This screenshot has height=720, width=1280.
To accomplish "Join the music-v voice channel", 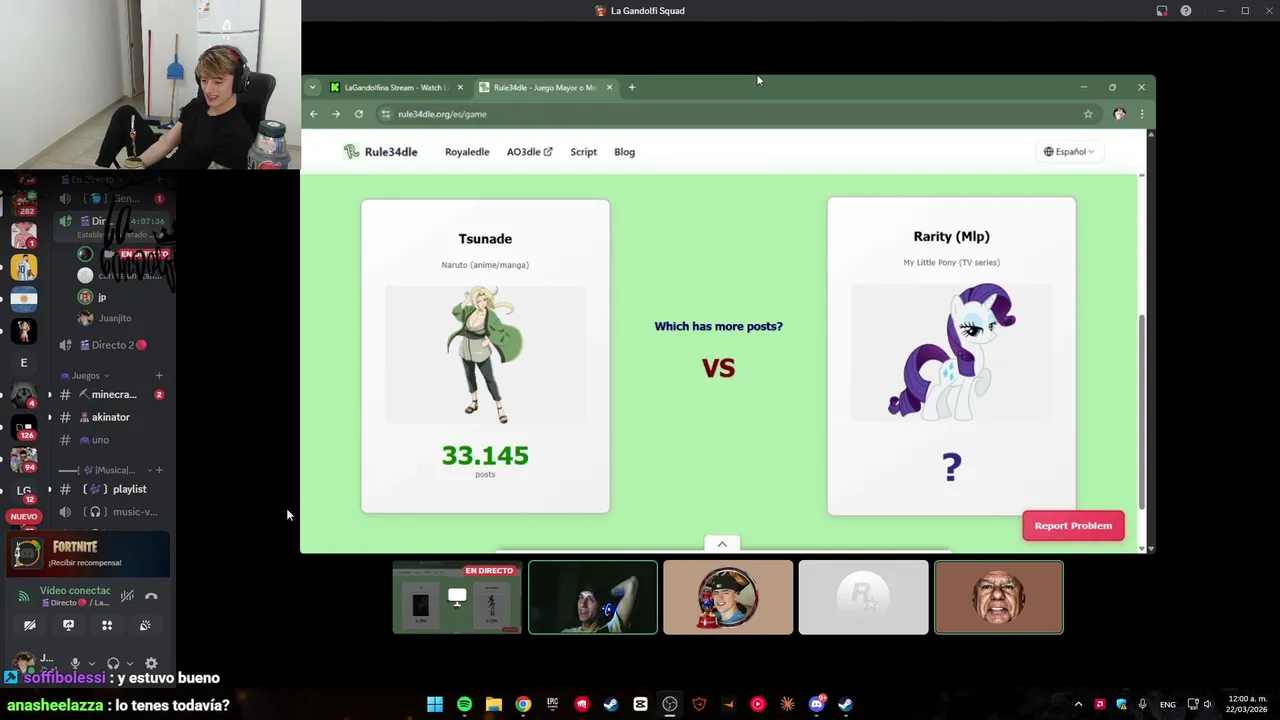I will pyautogui.click(x=110, y=512).
